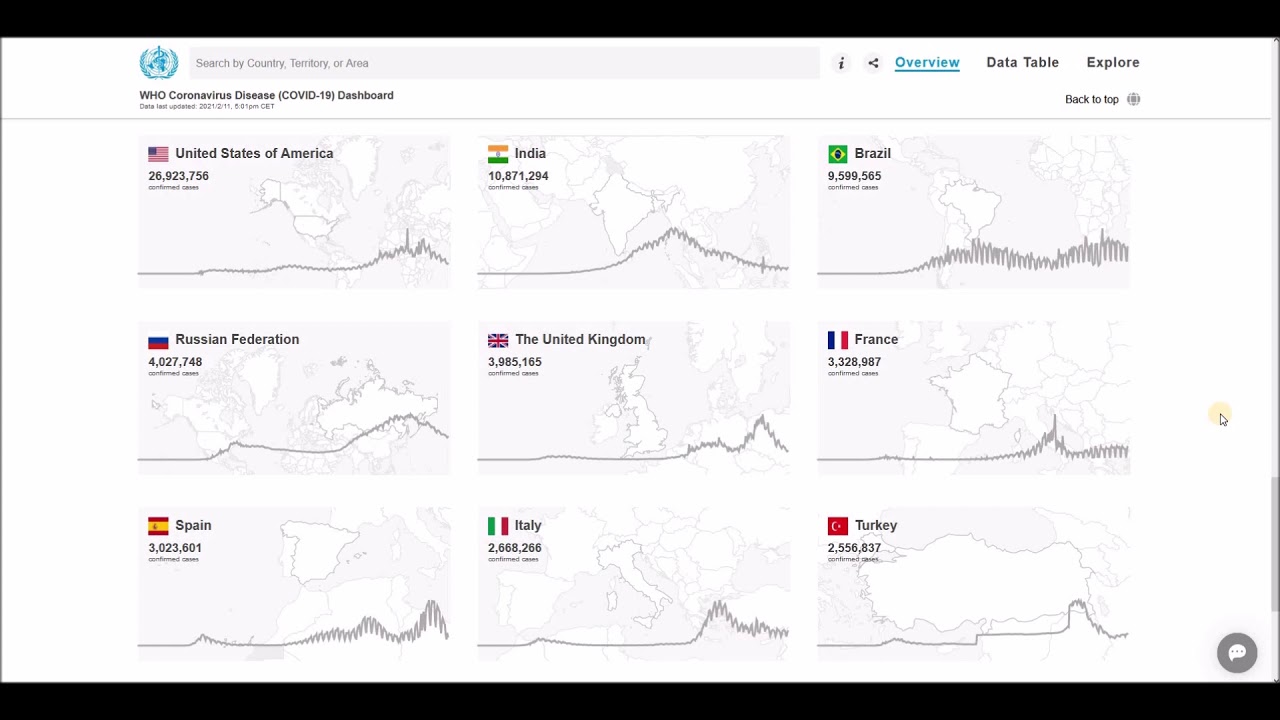Go to the Explore tab
This screenshot has height=720, width=1280.
[x=1113, y=62]
